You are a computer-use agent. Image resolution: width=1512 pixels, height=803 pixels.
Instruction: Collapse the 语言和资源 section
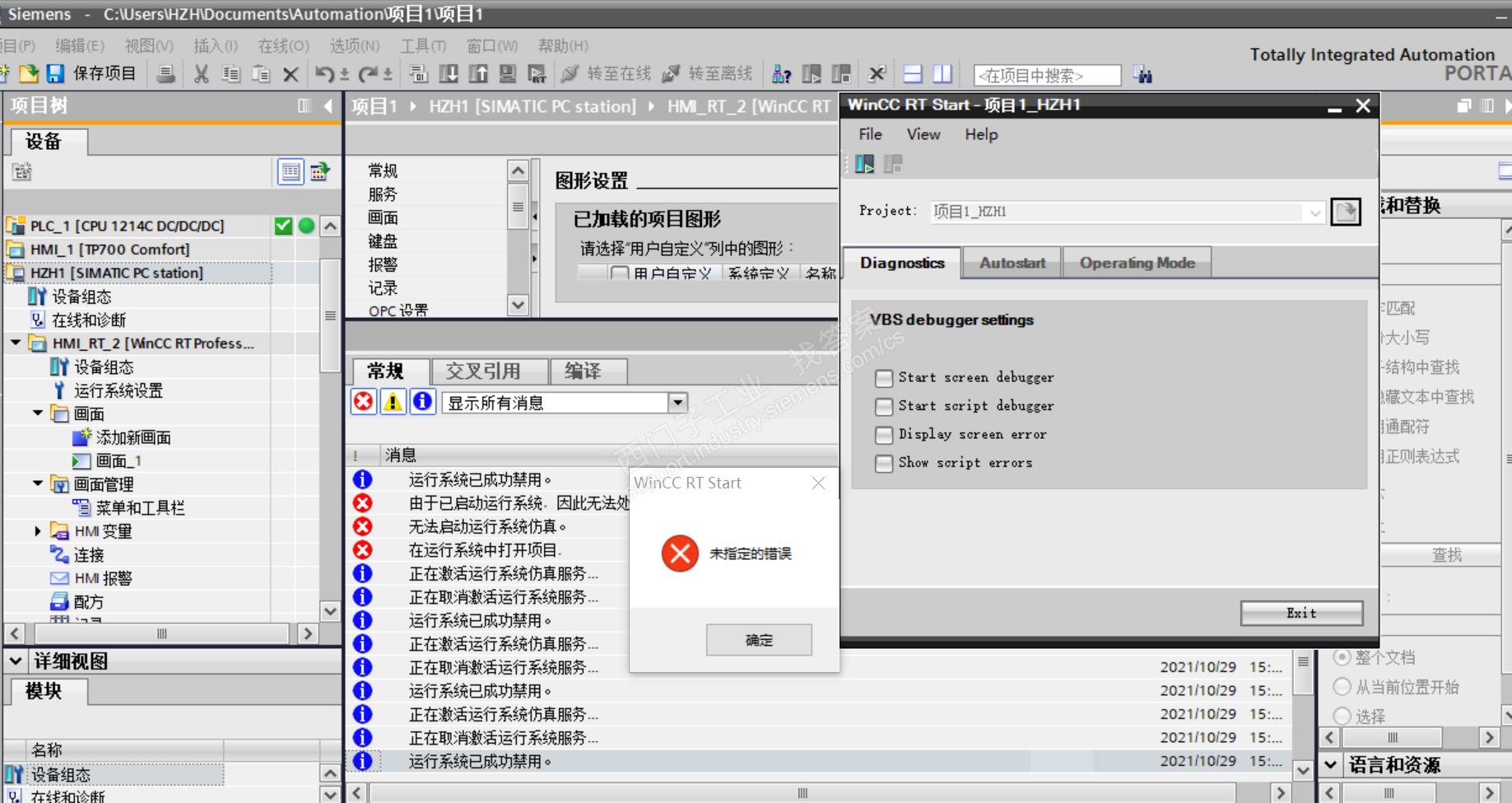pyautogui.click(x=1330, y=764)
